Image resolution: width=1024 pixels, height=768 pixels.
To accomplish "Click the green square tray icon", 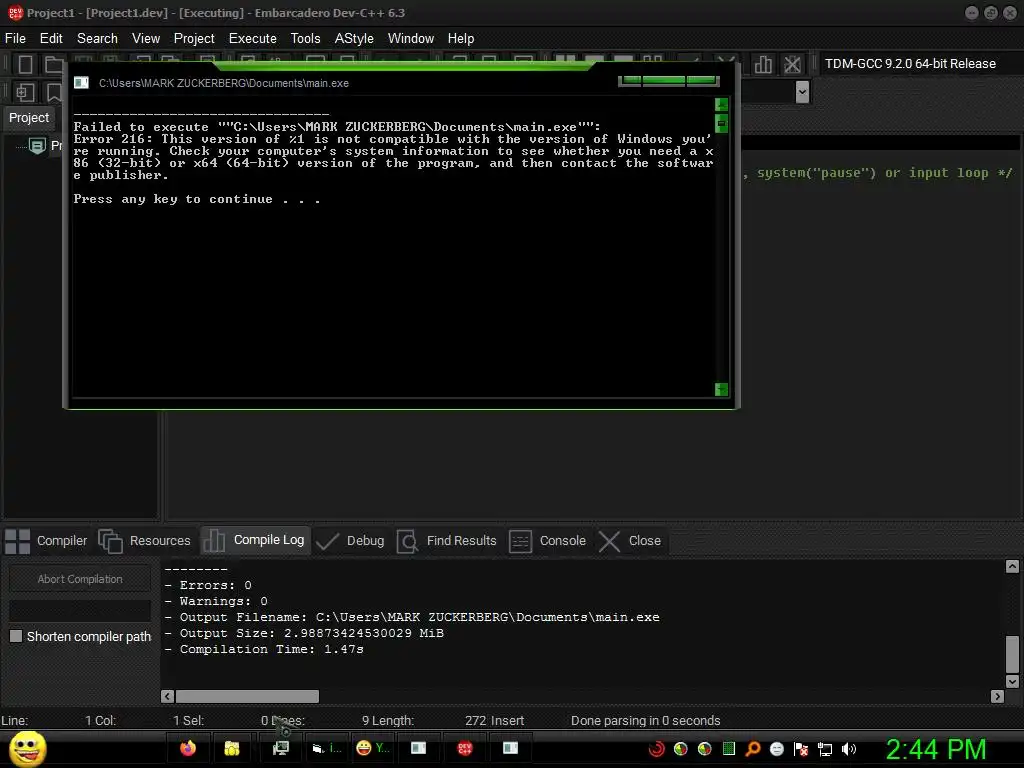I will point(729,749).
